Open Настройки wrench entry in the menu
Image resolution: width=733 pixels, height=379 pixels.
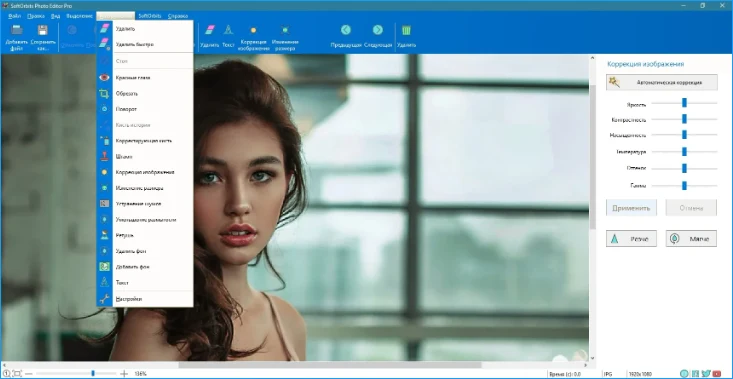coord(145,299)
